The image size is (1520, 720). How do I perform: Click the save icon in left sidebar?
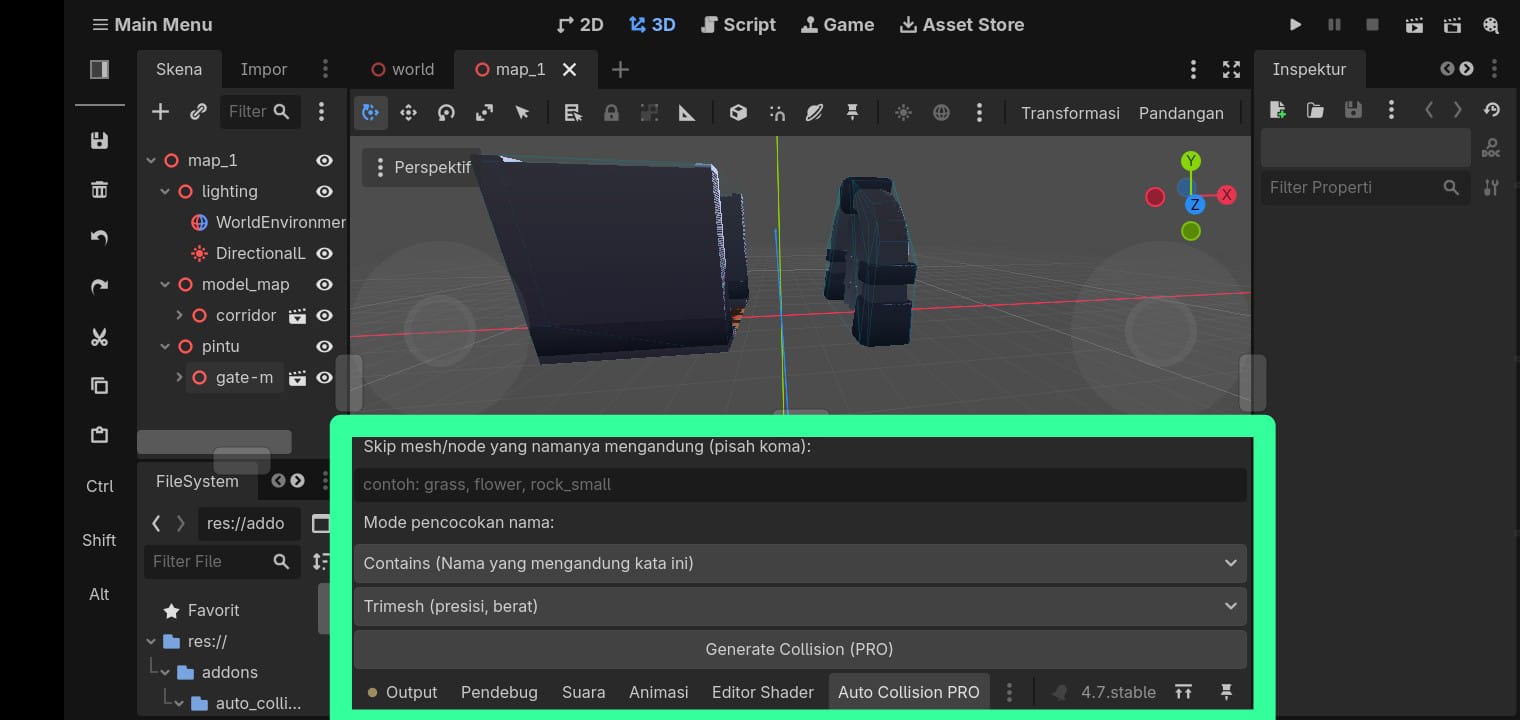tap(99, 141)
